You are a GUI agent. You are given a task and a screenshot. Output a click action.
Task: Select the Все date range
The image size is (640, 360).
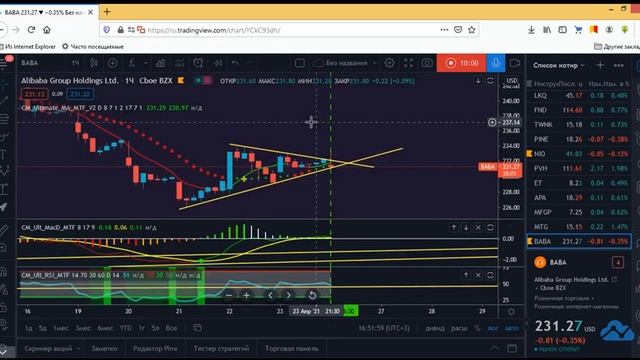coord(171,328)
